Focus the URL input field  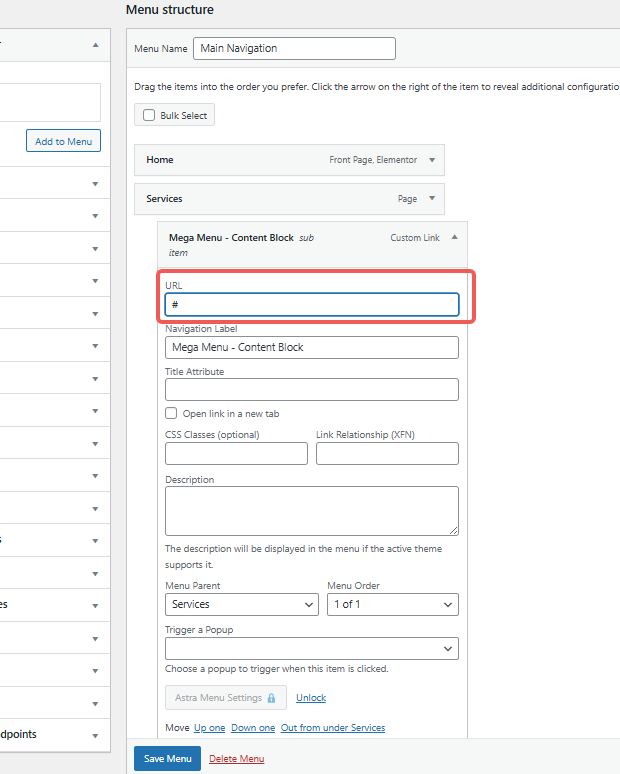tap(311, 305)
